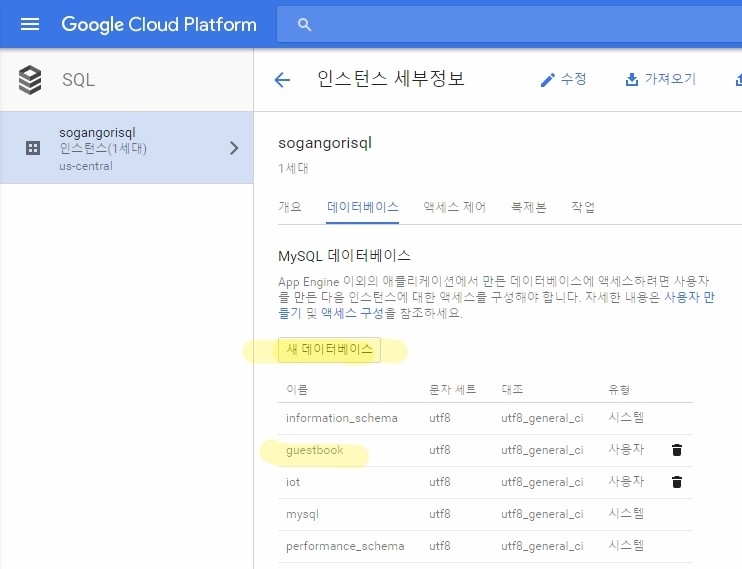Open the hamburger navigation menu

coord(30,24)
